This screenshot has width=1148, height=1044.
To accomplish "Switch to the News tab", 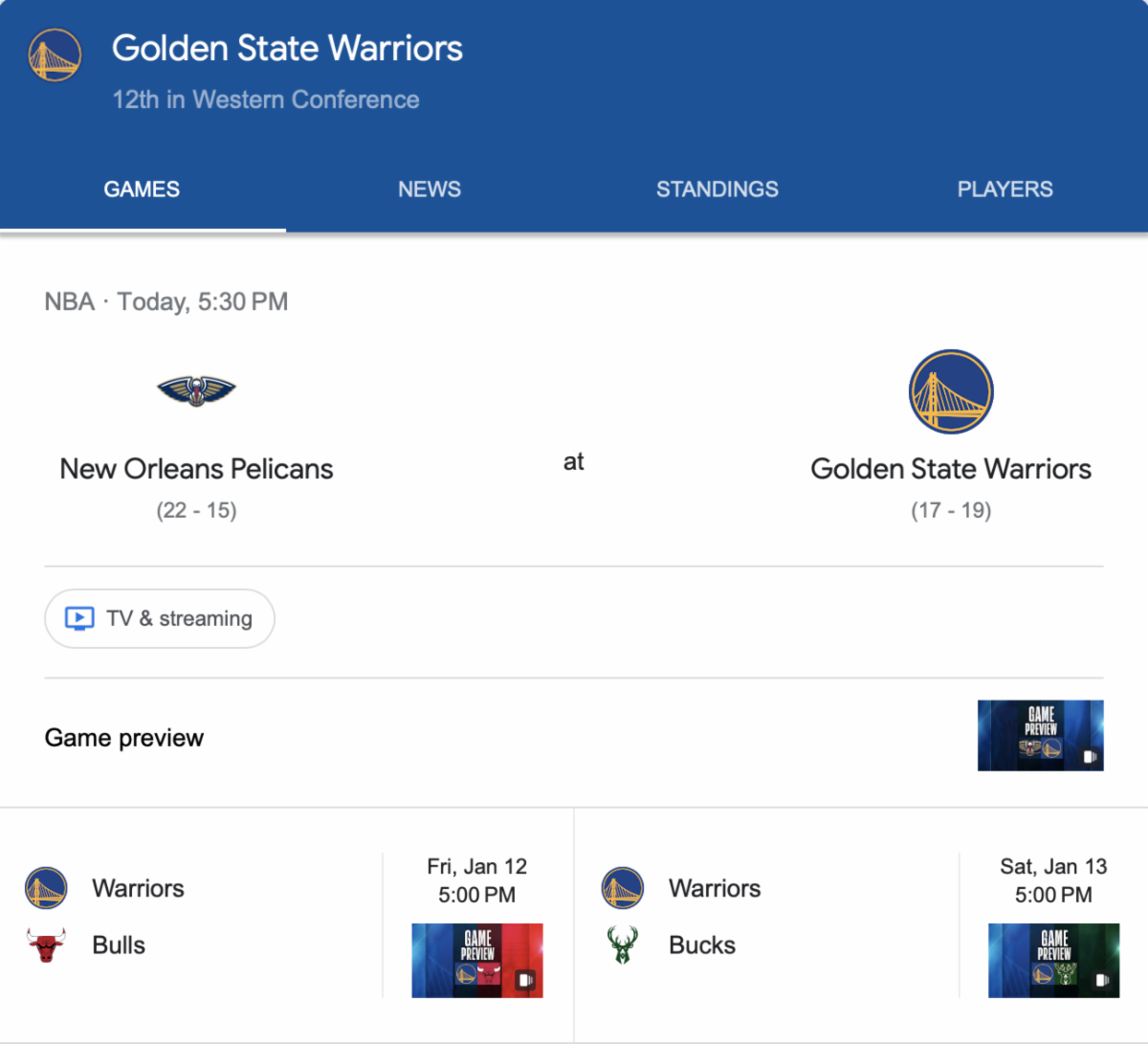I will click(x=430, y=189).
